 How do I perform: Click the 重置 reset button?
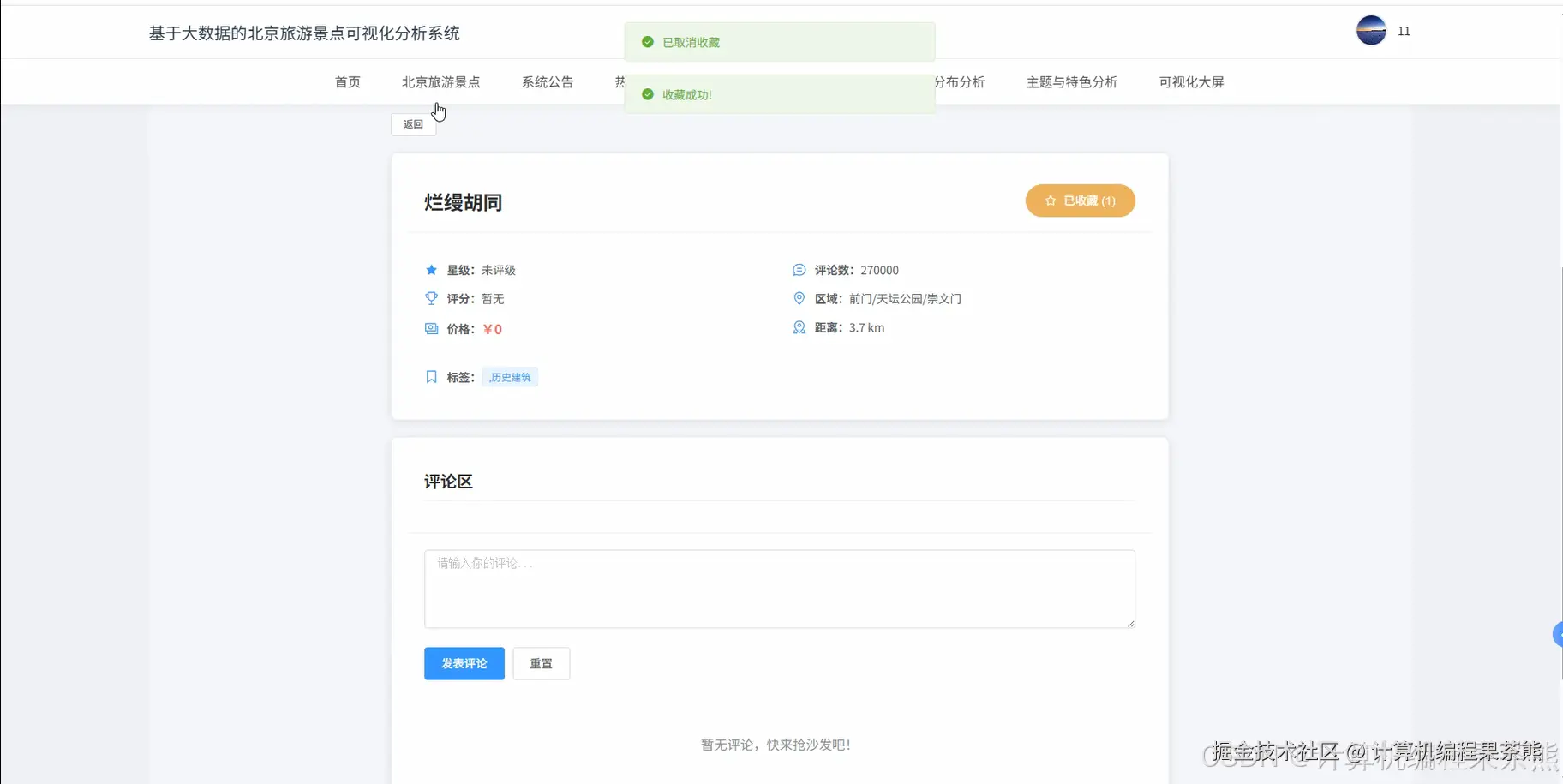(x=541, y=662)
